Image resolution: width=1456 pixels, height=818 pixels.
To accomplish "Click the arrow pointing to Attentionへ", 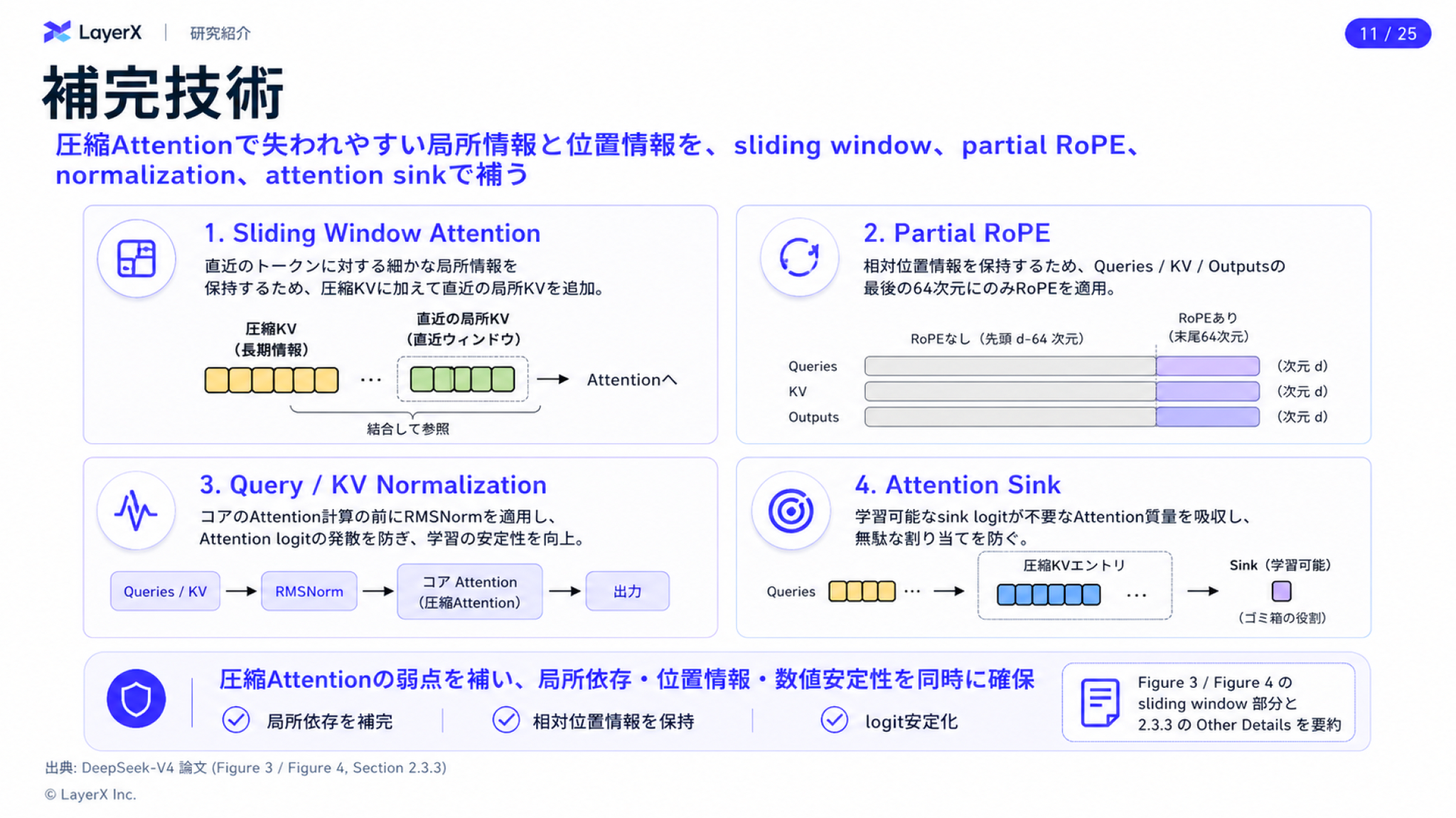I will [552, 379].
